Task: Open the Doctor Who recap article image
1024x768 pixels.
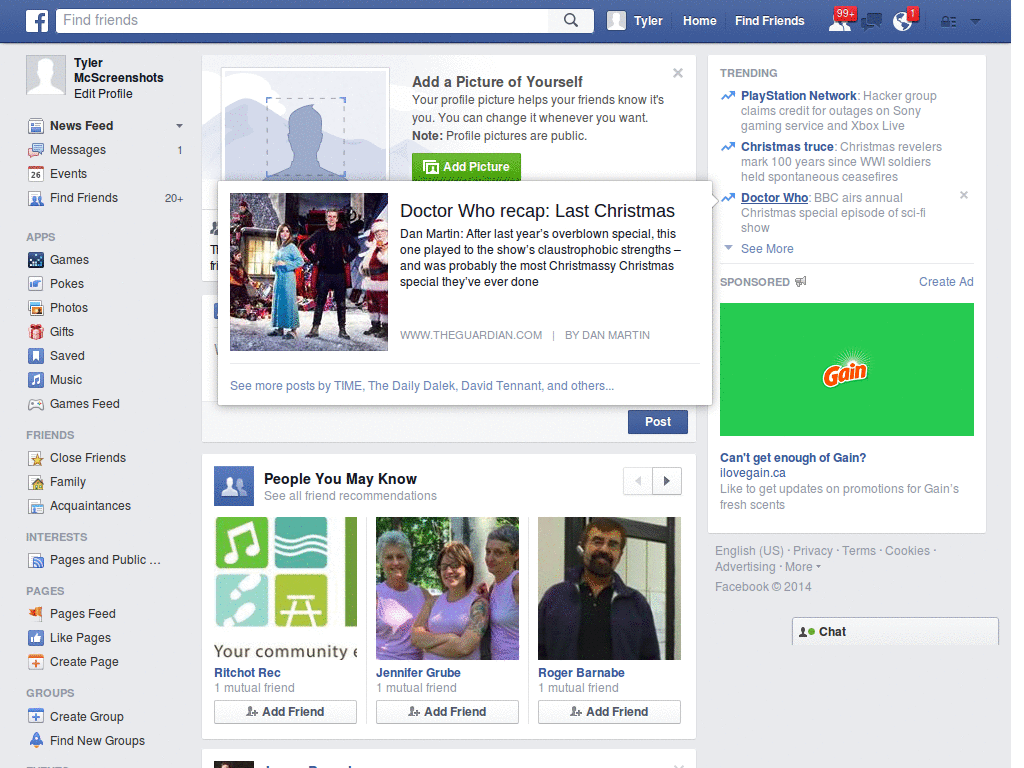Action: coord(309,272)
